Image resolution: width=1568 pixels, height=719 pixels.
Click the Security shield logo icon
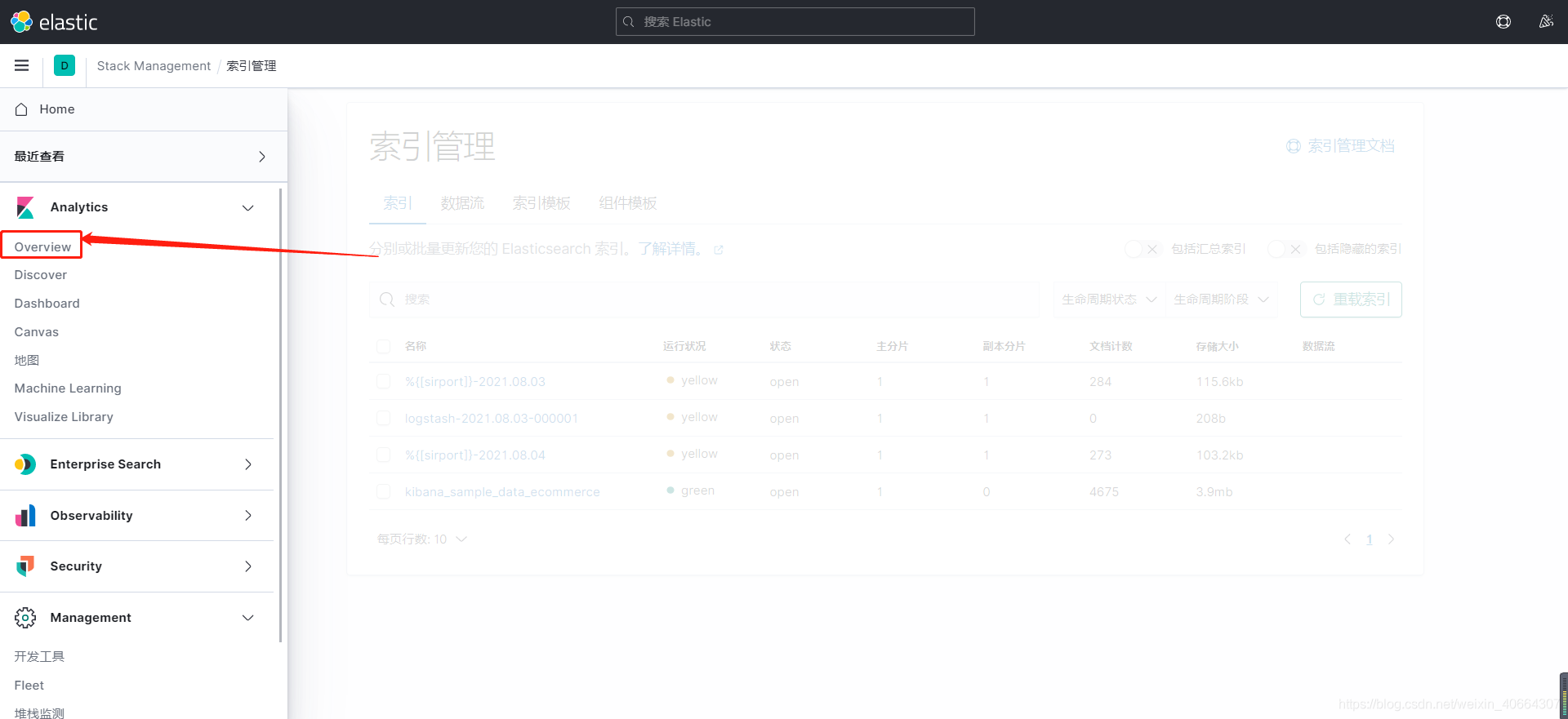click(25, 566)
